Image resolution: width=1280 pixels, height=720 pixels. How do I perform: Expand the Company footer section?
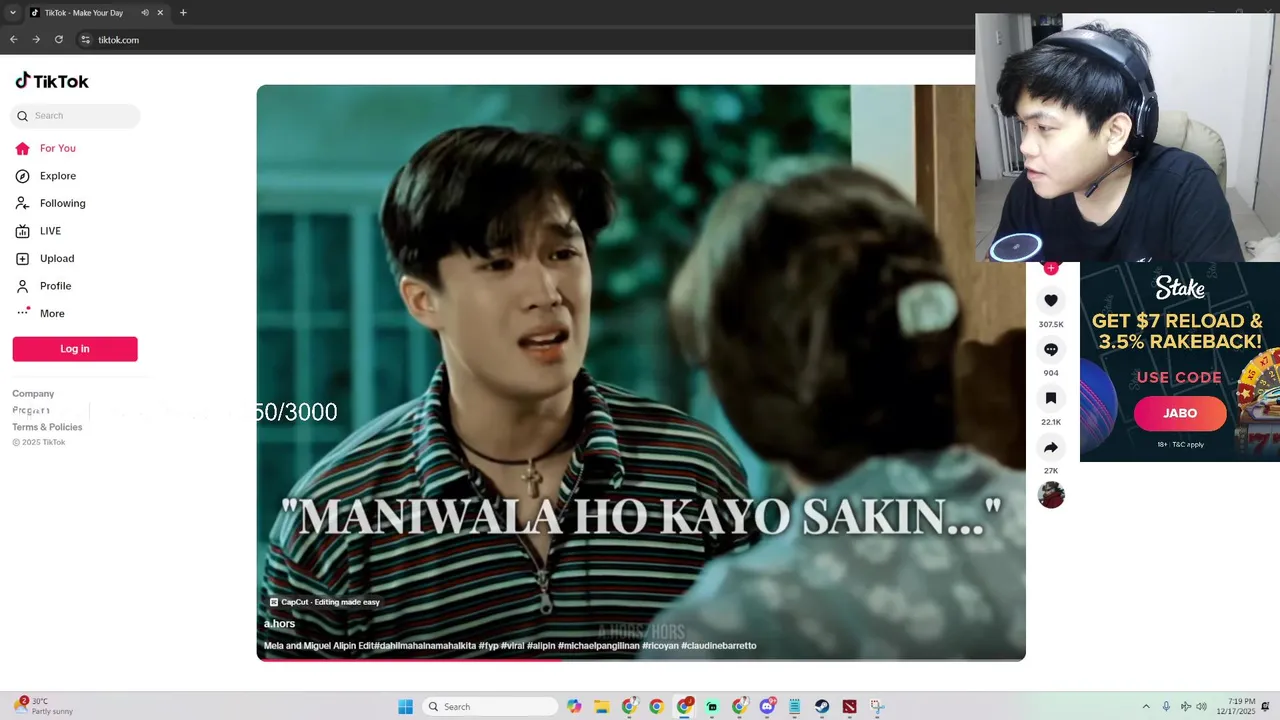click(33, 394)
